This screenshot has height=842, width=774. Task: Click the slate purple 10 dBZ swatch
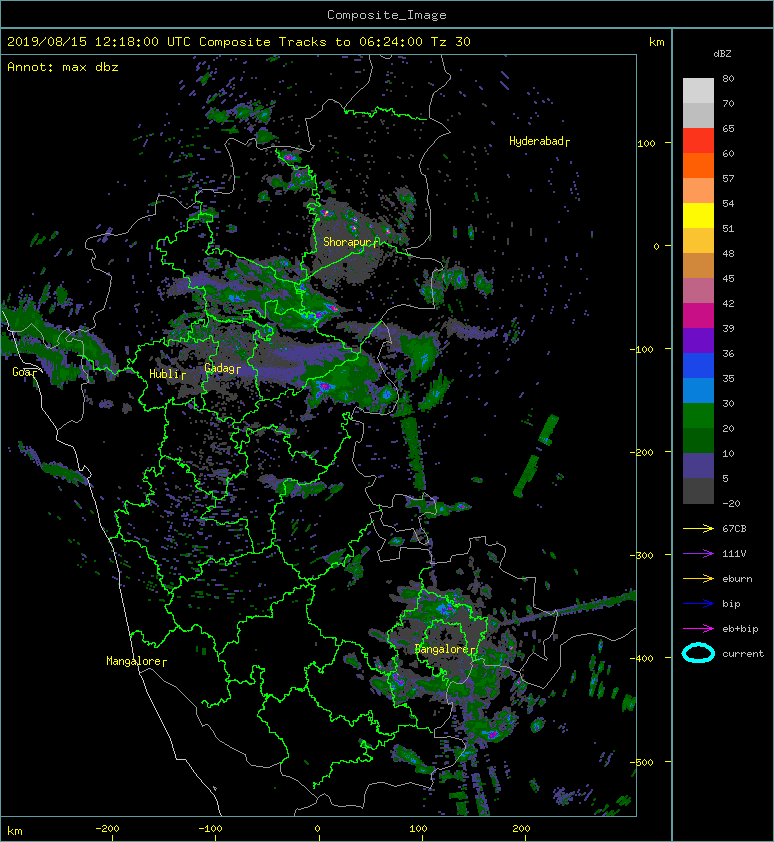[x=698, y=465]
